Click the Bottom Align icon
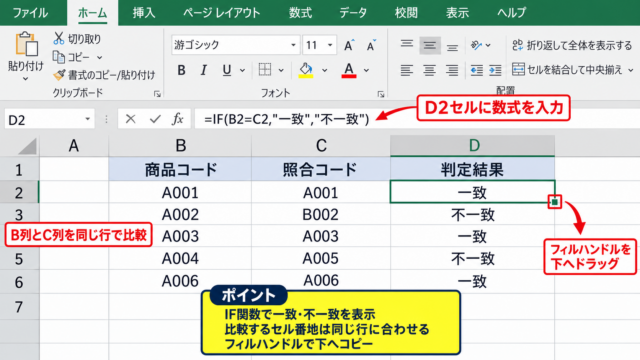This screenshot has height=360, width=640. tap(452, 46)
